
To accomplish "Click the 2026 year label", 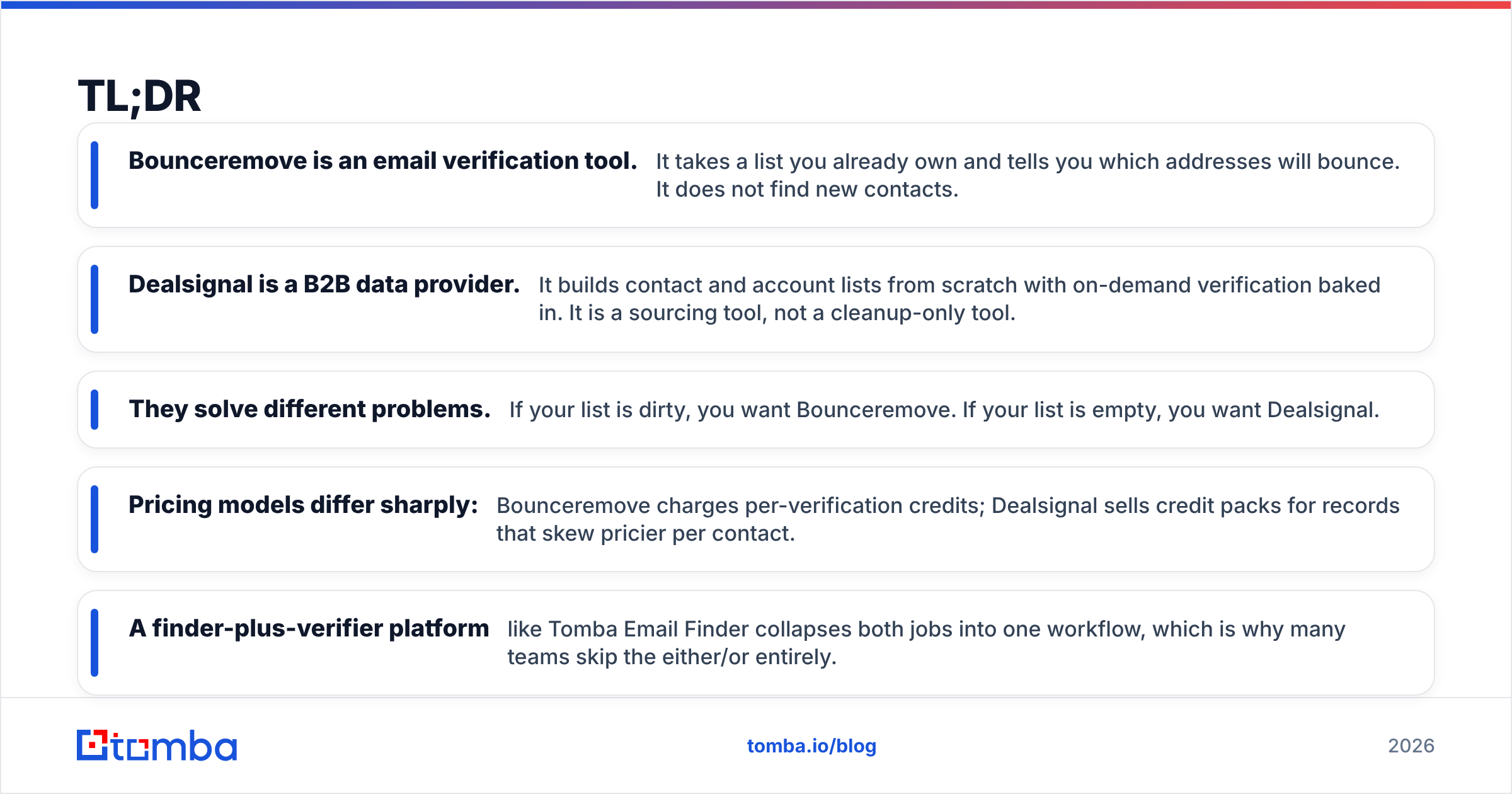I will pyautogui.click(x=1411, y=746).
